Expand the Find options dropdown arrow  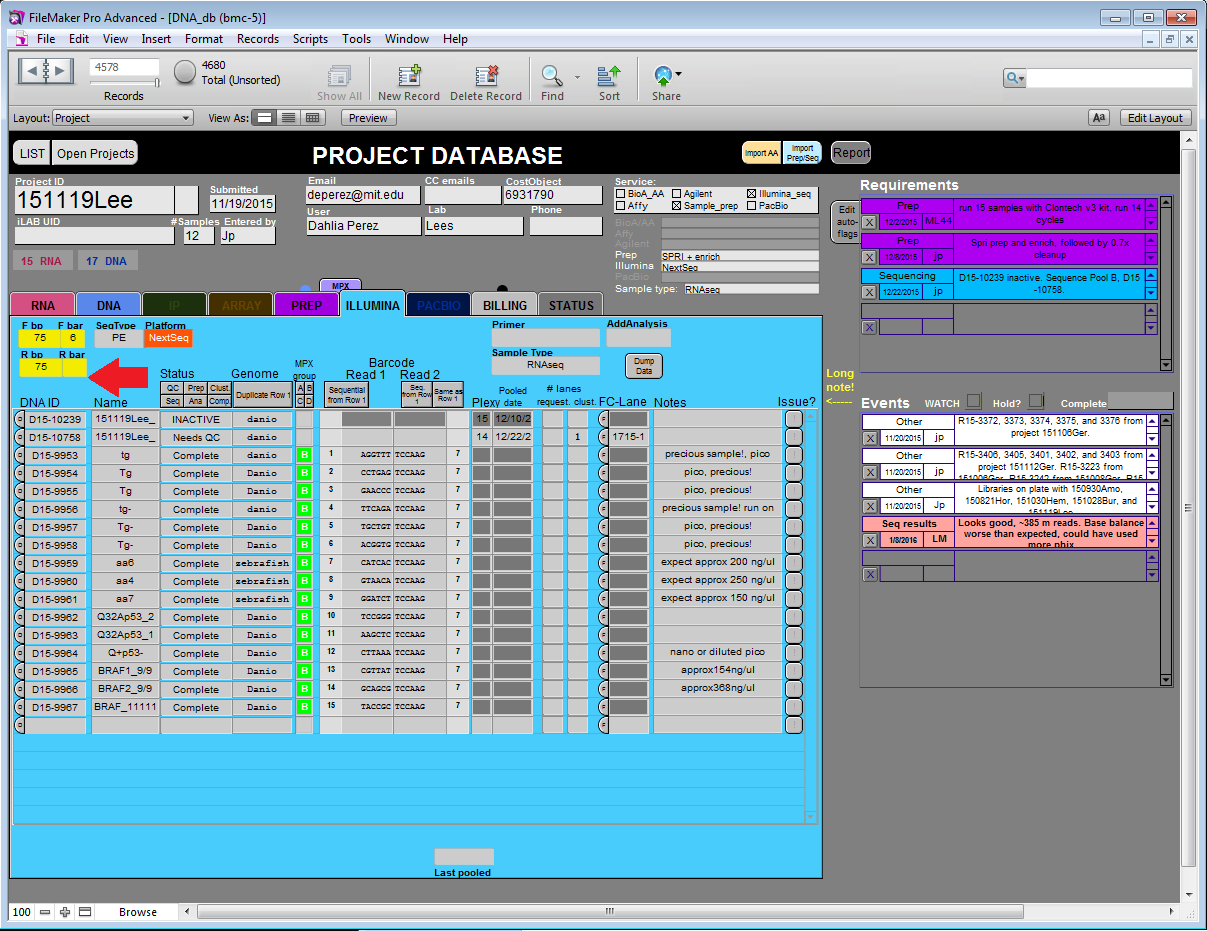[577, 76]
